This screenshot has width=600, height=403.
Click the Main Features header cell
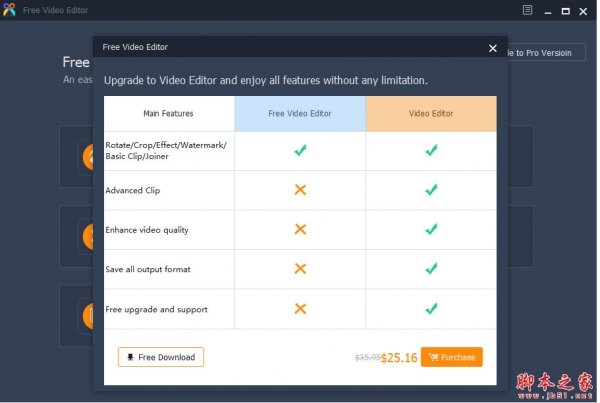tap(170, 114)
